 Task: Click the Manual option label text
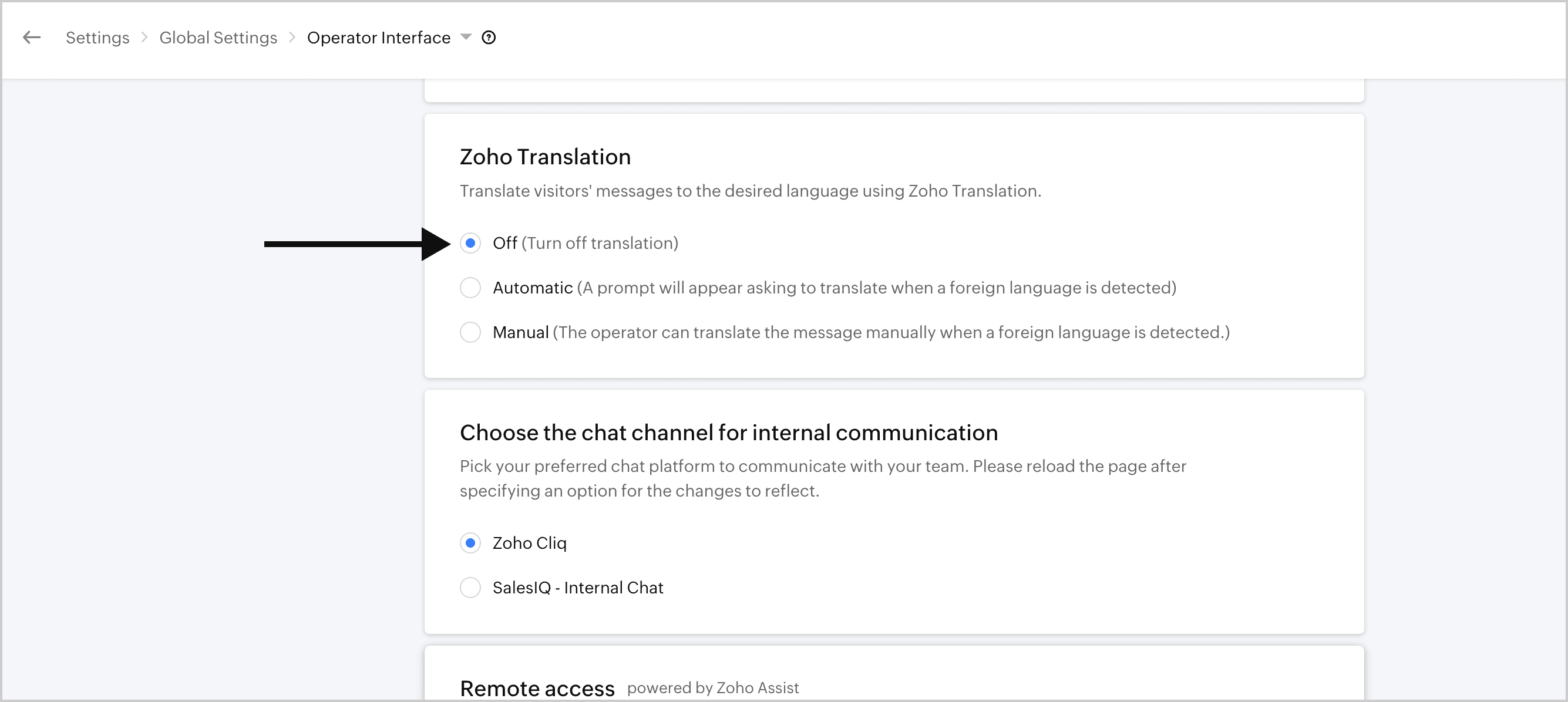(520, 333)
